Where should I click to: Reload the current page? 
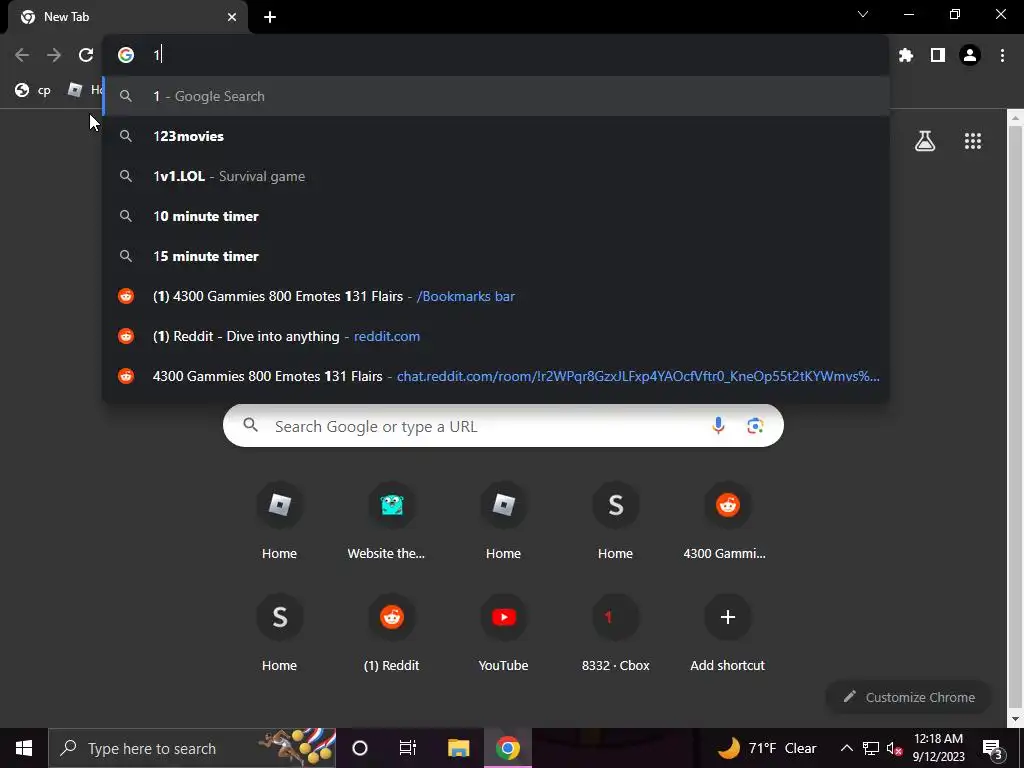click(x=86, y=55)
